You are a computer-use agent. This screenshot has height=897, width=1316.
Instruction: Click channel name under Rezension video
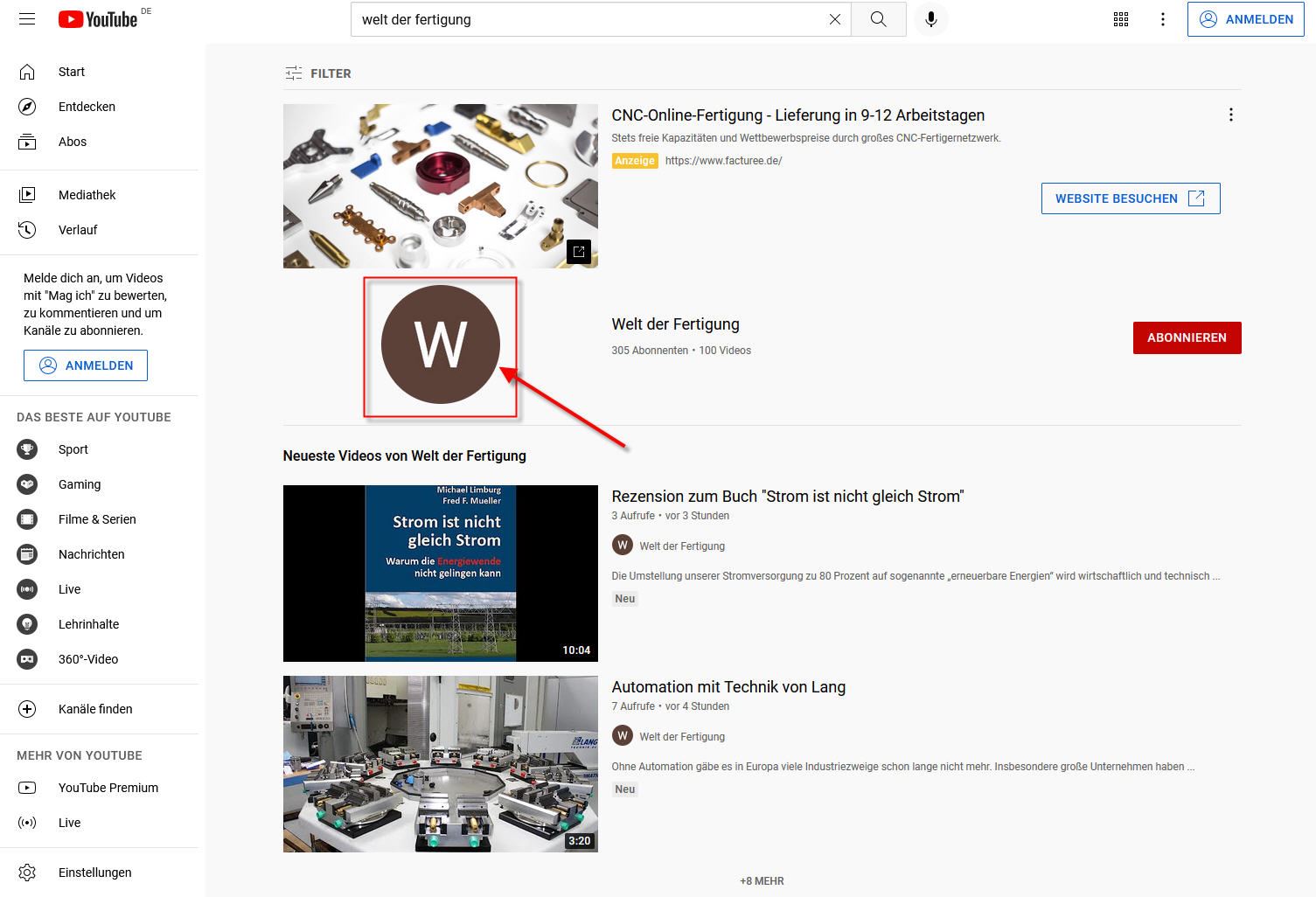click(682, 546)
